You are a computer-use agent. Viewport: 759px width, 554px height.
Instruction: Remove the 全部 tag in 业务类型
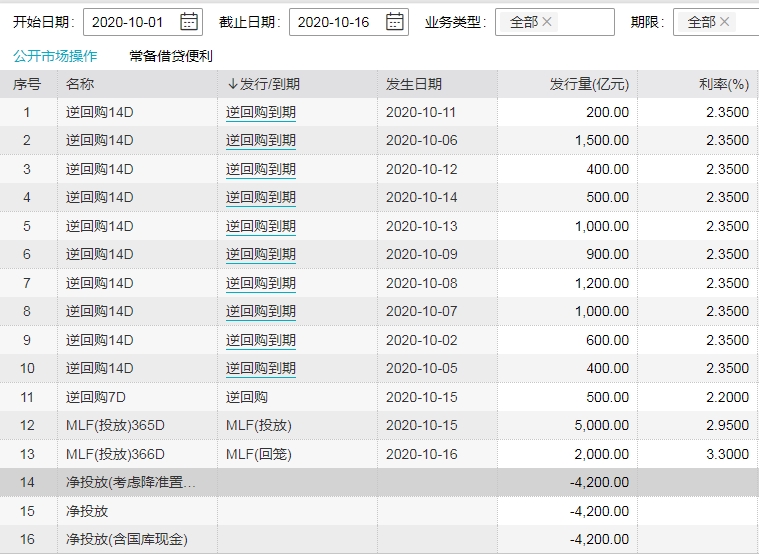[x=546, y=22]
